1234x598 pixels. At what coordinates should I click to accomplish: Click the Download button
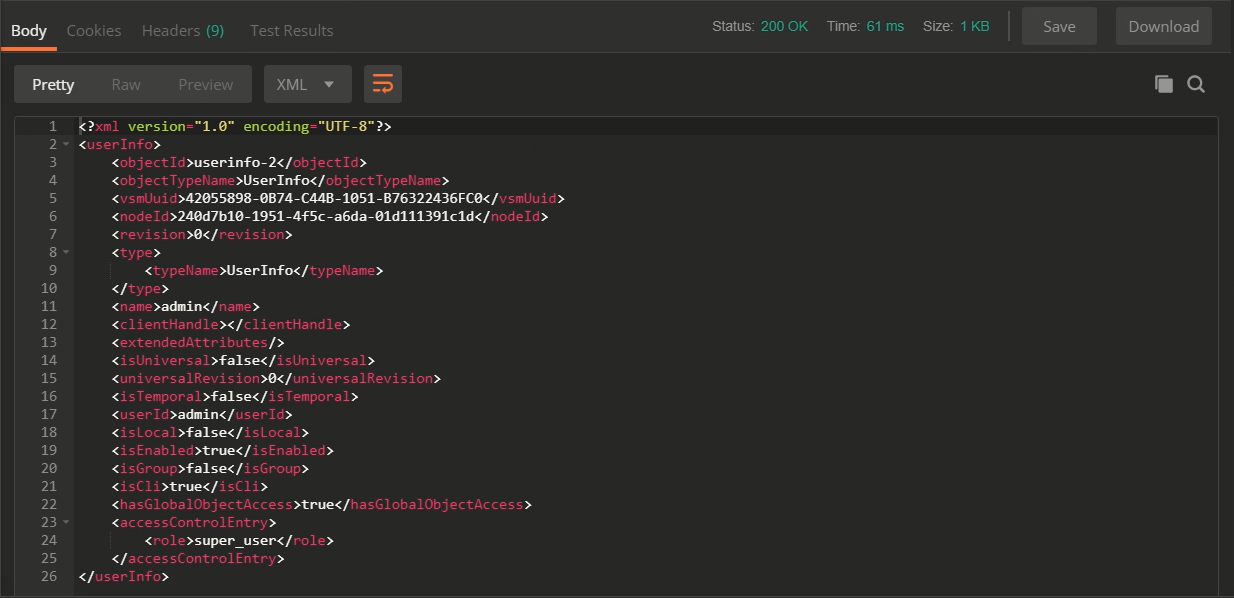(1163, 27)
